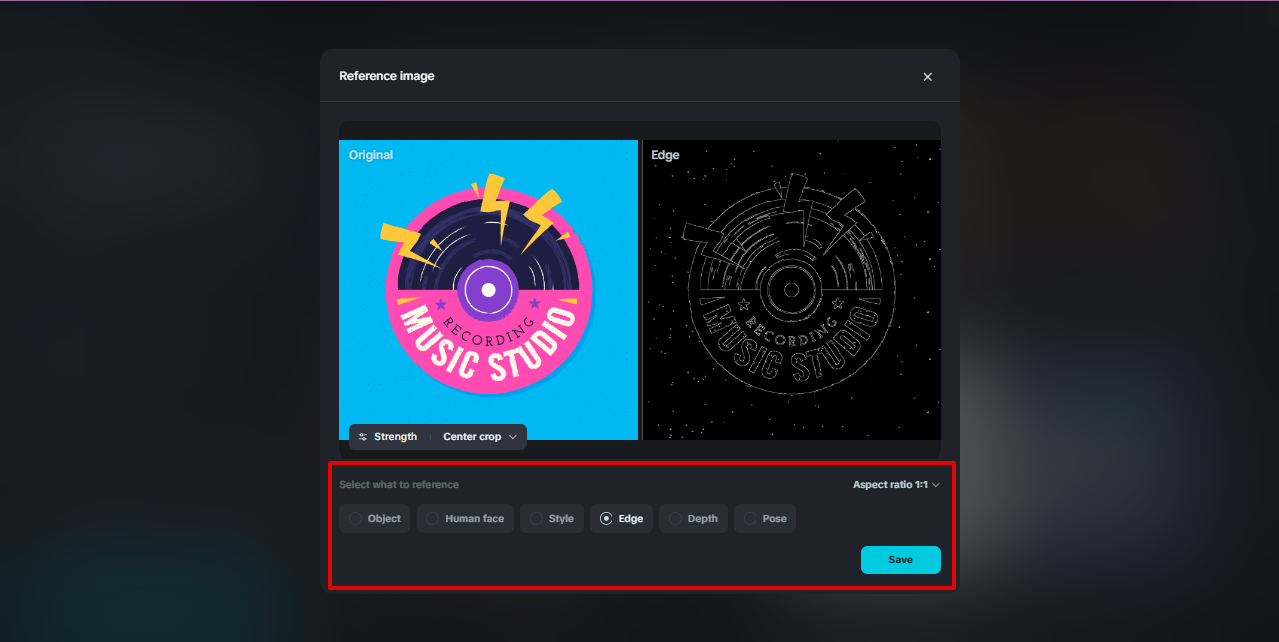Select the Human face reference option
Screen dimensions: 1279x642
pyautogui.click(x=465, y=519)
